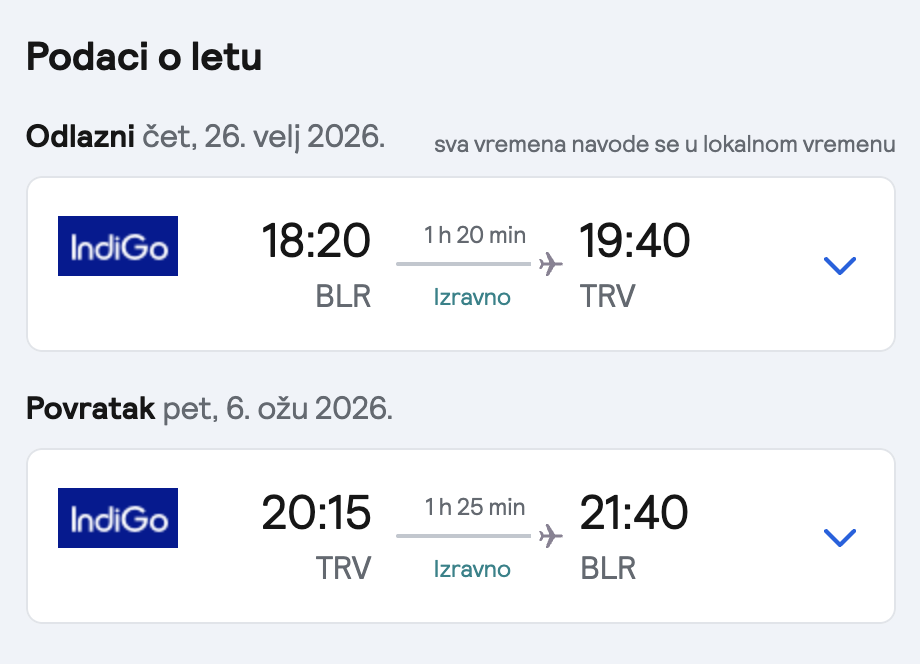
Task: Expand the return flight details chevron
Action: (x=839, y=537)
